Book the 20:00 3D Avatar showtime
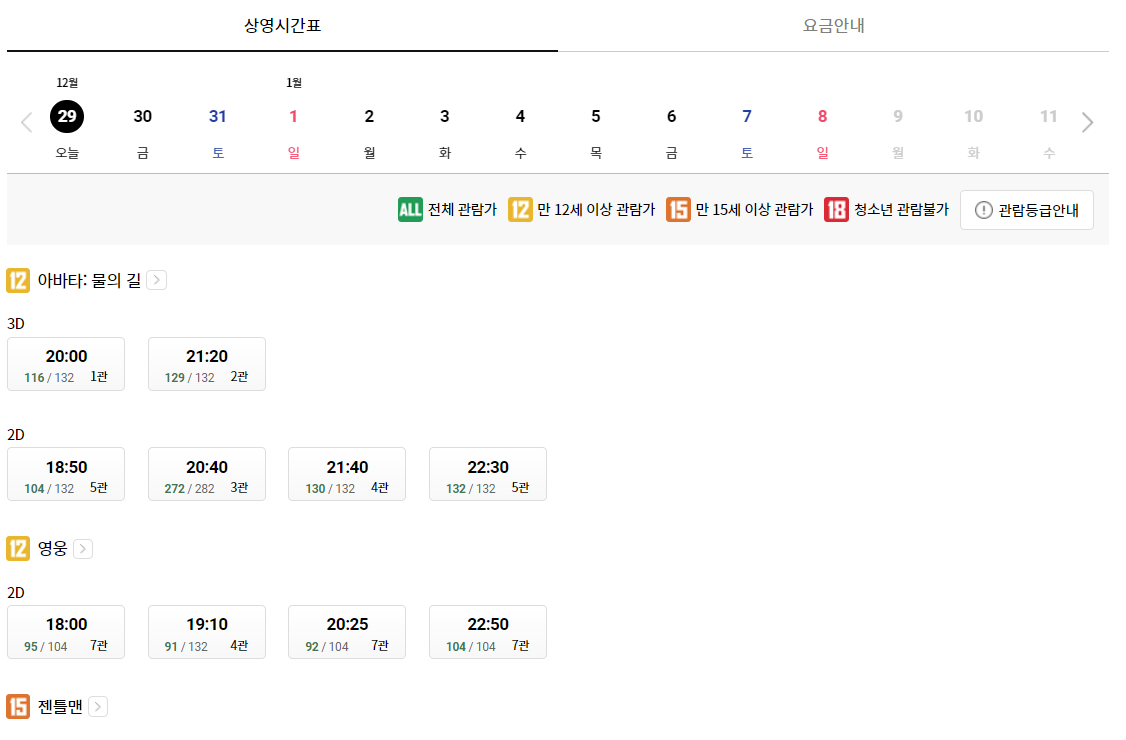This screenshot has height=740, width=1126. [66, 364]
